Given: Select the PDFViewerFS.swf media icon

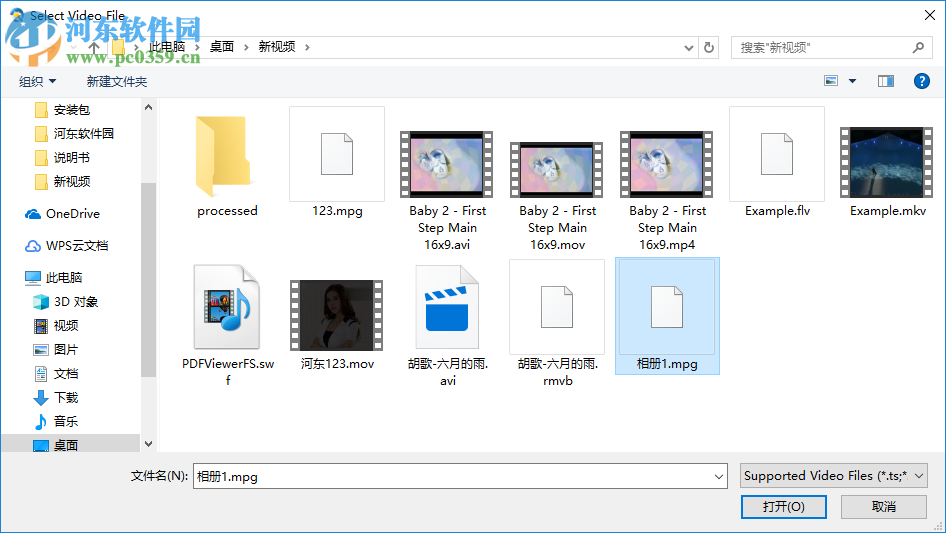Looking at the screenshot, I should point(227,307).
